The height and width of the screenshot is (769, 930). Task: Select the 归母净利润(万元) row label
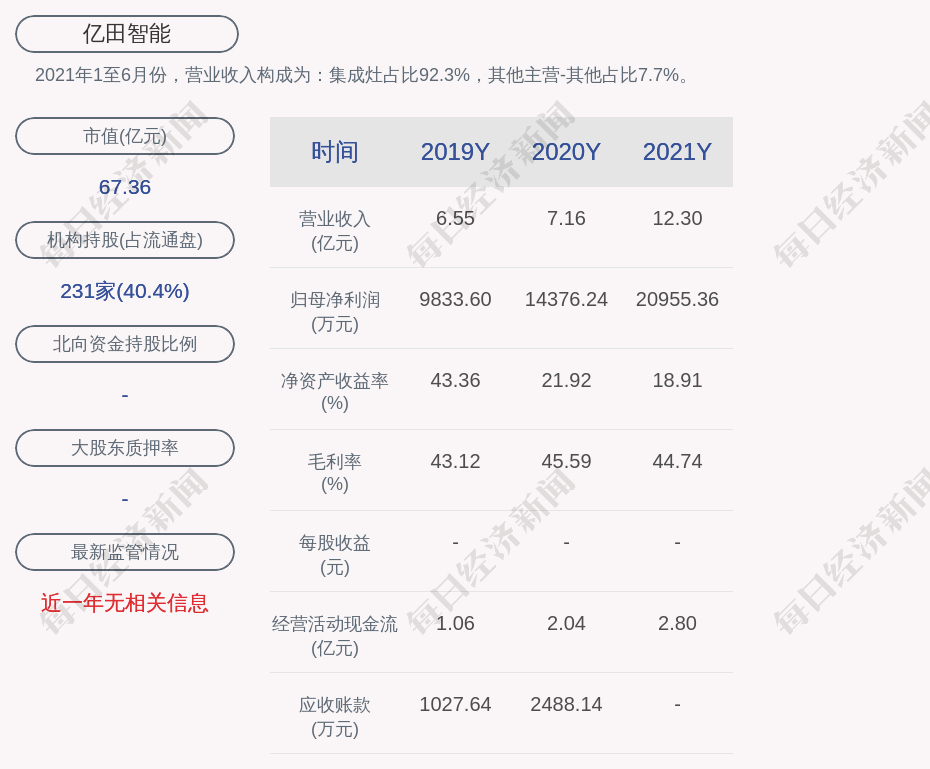click(334, 311)
